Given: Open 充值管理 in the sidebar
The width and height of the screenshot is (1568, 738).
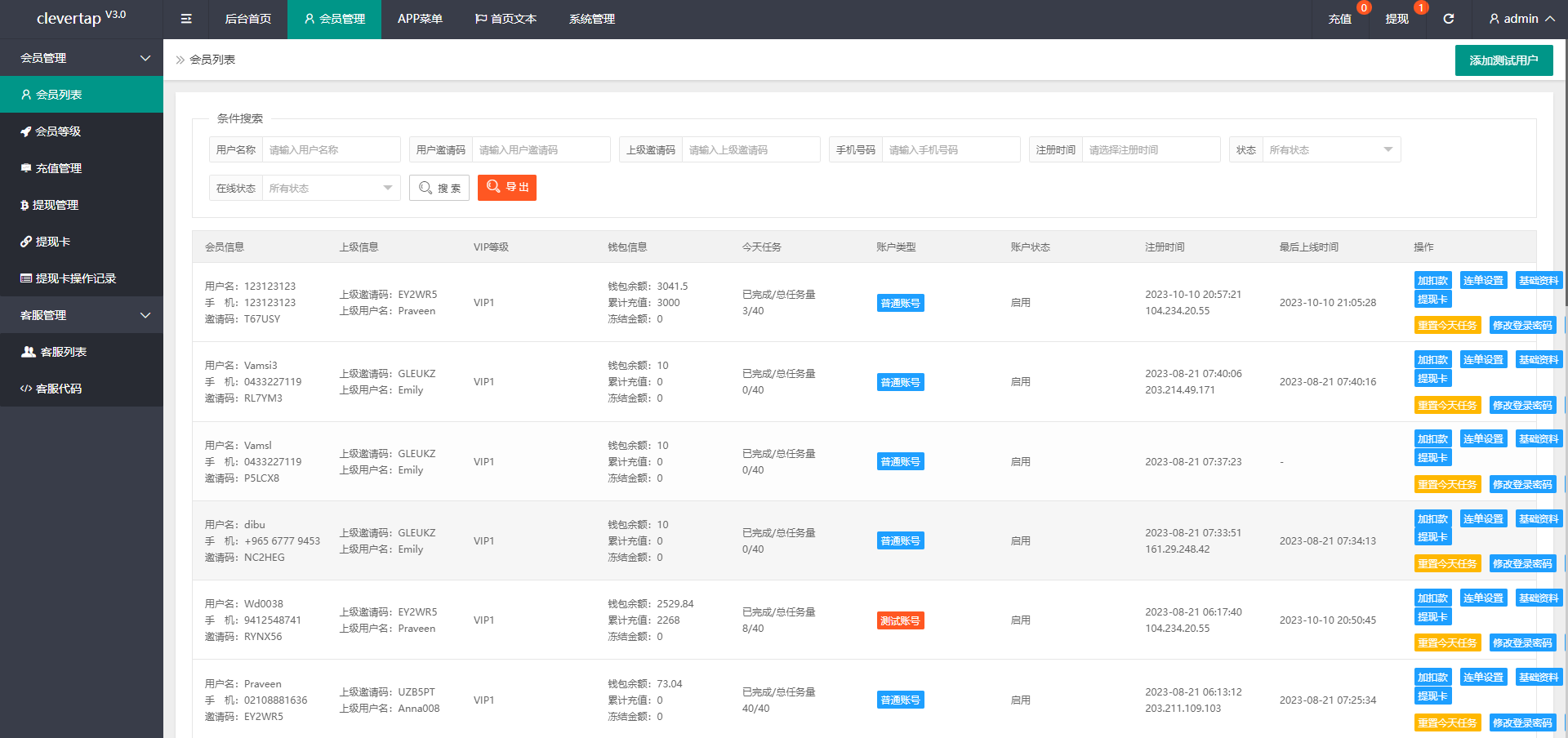Looking at the screenshot, I should pos(58,168).
